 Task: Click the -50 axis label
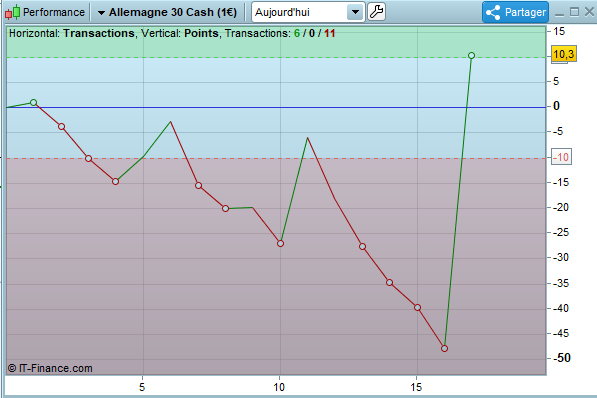[561, 358]
